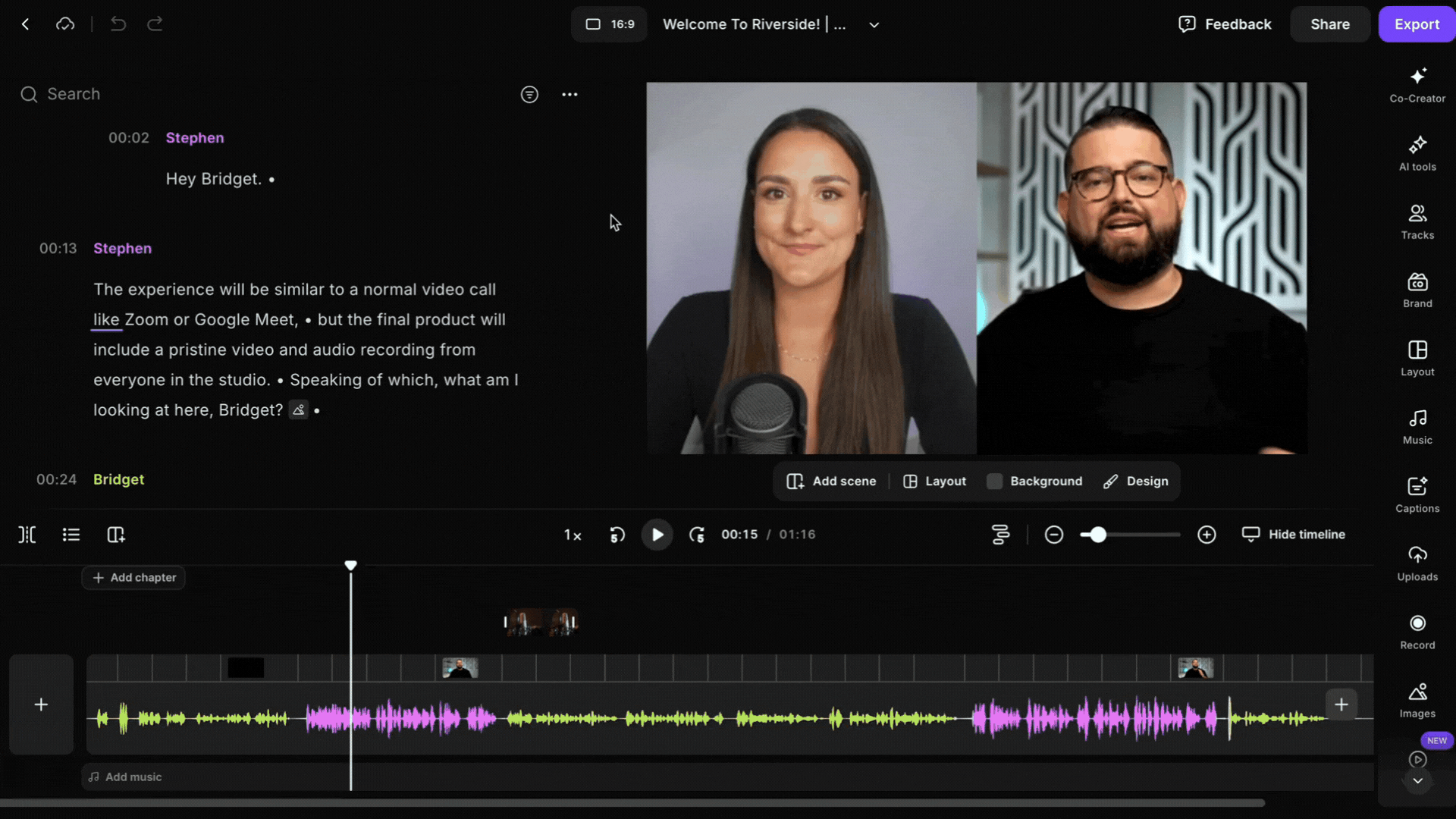Expand the project title dropdown
The height and width of the screenshot is (819, 1456).
pyautogui.click(x=874, y=24)
